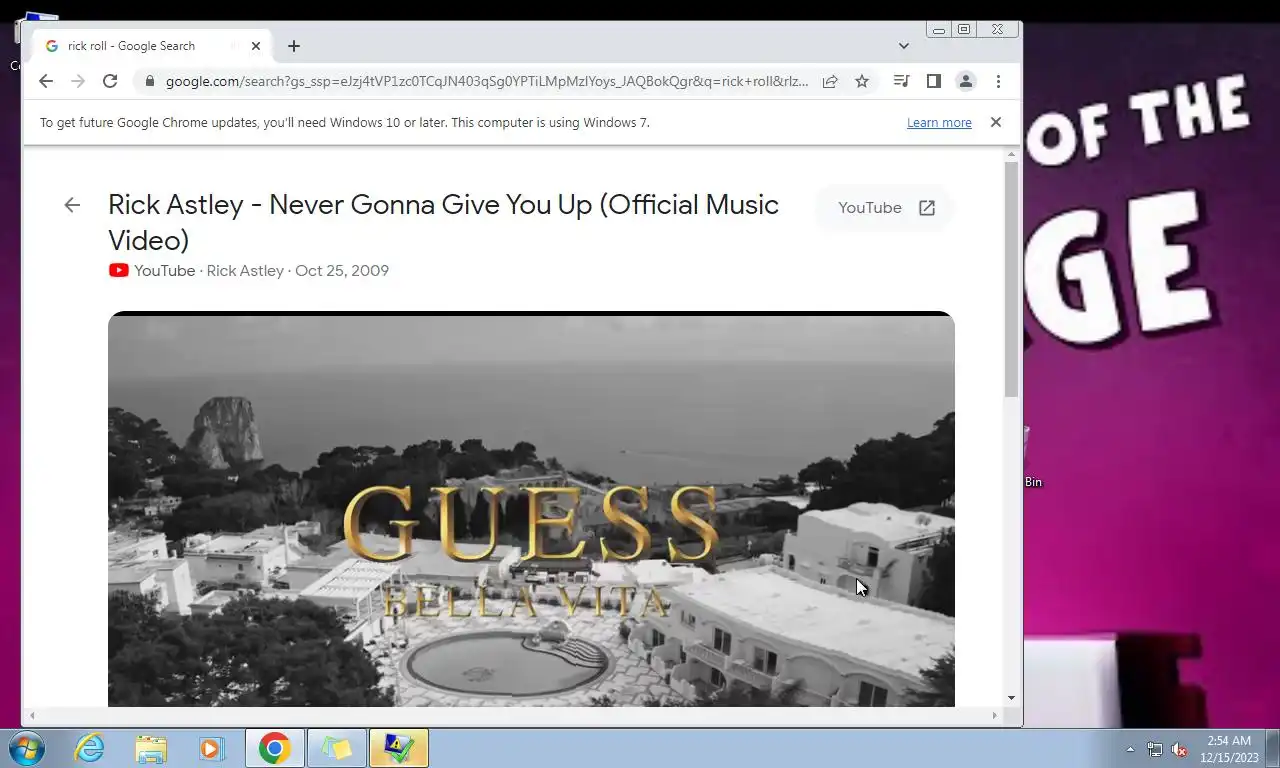Click the vertical scrollbar thumb

[1011, 280]
